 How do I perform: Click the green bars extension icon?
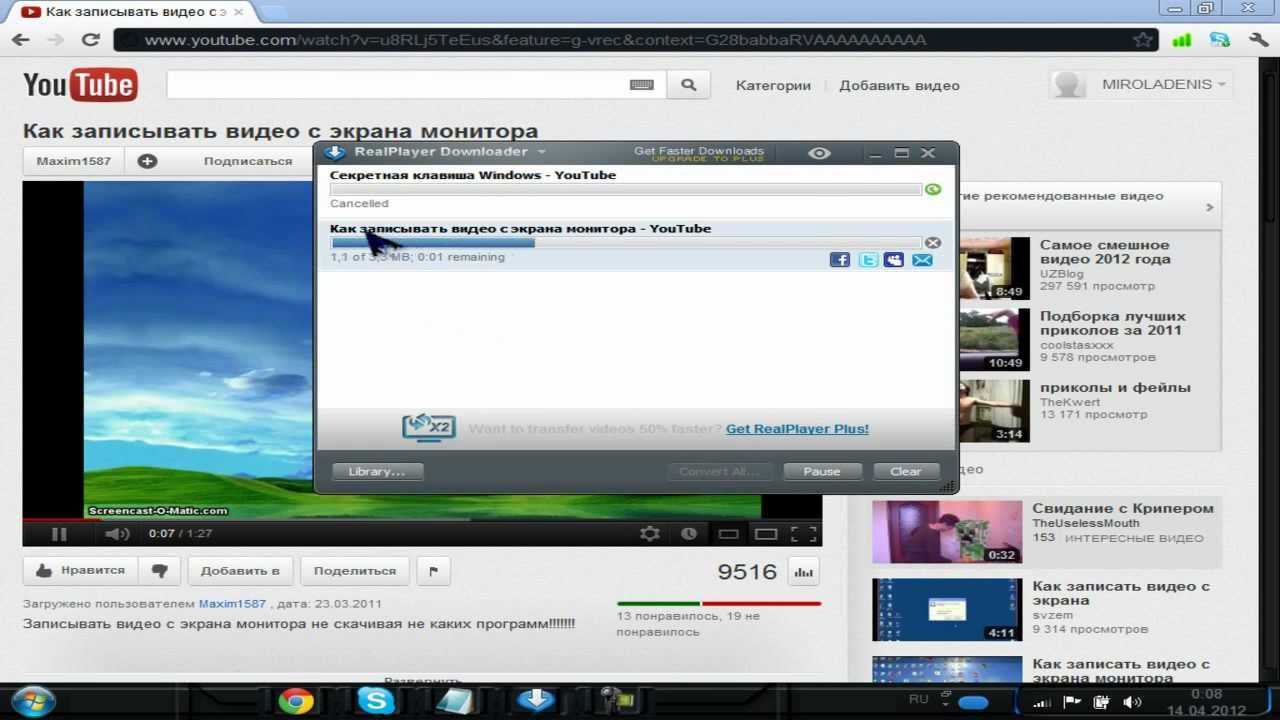coord(1182,40)
